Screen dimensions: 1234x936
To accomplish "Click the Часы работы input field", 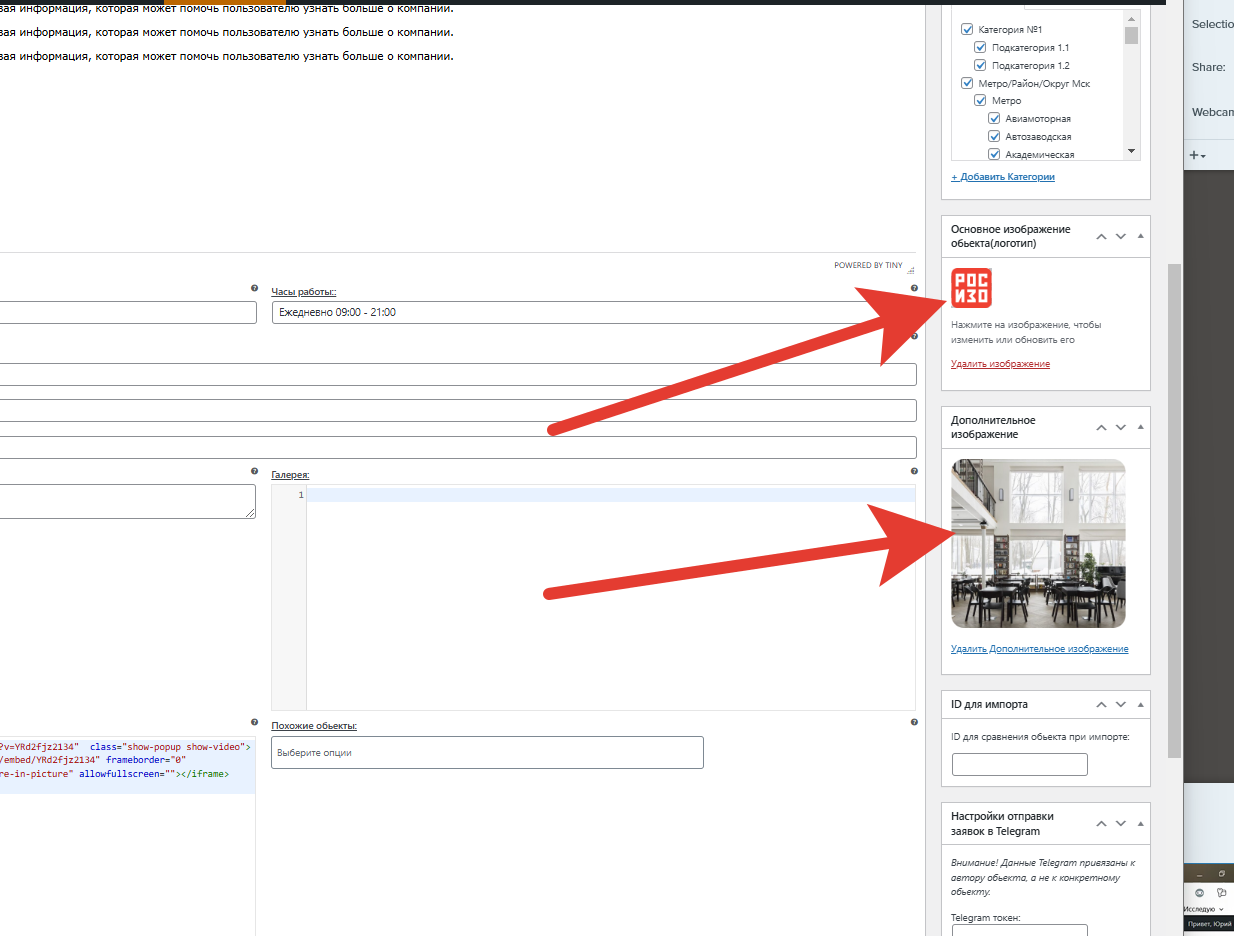I will click(x=594, y=313).
